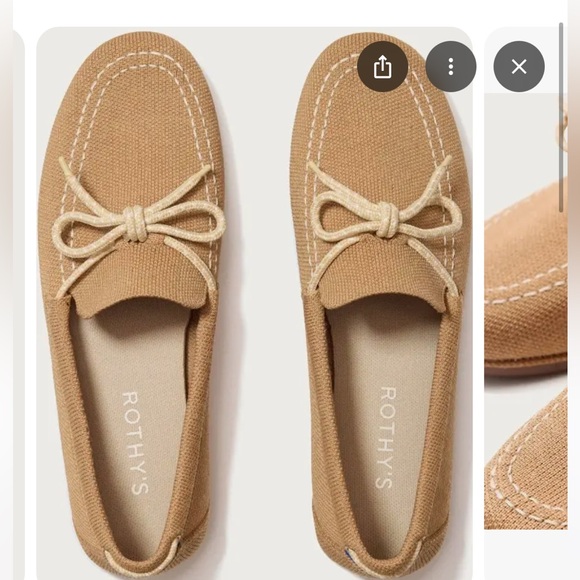This screenshot has height=580, width=580.
Task: Open the three-dot more options menu
Action: (x=451, y=67)
